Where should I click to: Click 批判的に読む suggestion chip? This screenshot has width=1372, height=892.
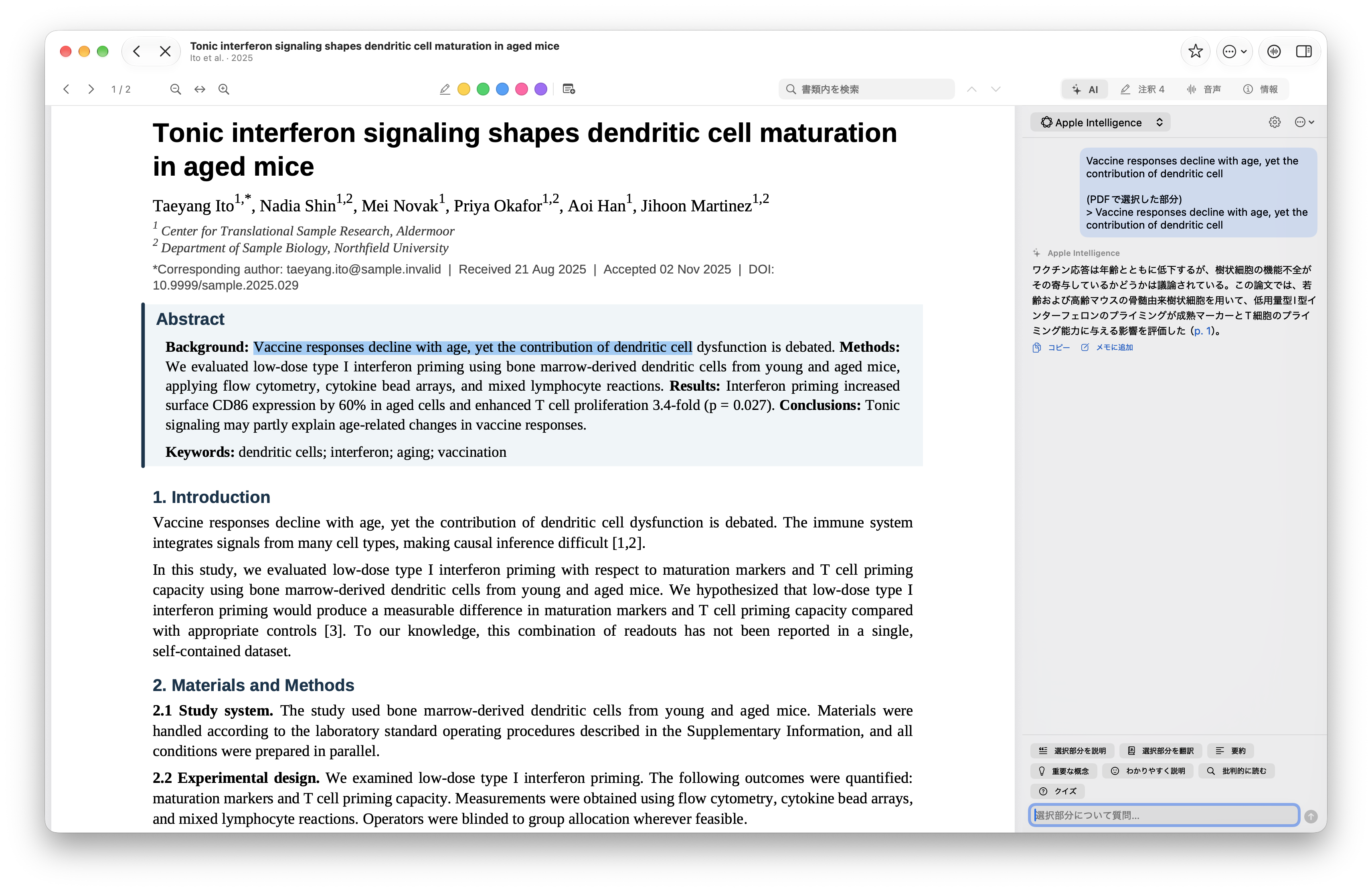(x=1236, y=771)
